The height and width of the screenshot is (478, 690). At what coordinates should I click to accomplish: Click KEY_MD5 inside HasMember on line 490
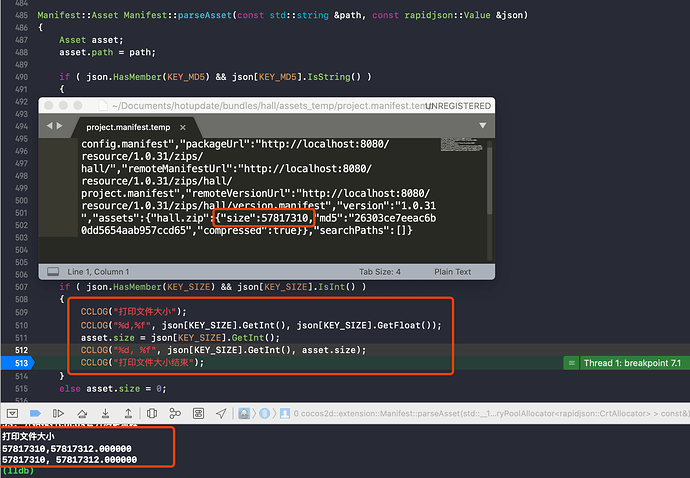click(x=186, y=77)
